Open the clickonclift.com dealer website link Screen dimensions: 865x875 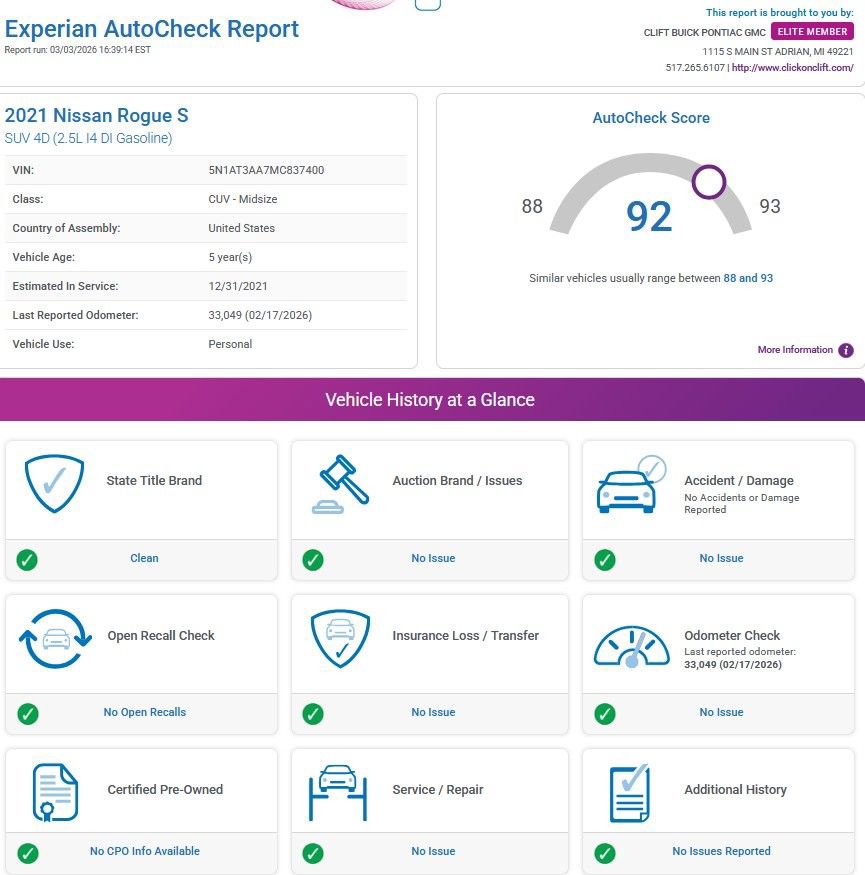pyautogui.click(x=792, y=68)
